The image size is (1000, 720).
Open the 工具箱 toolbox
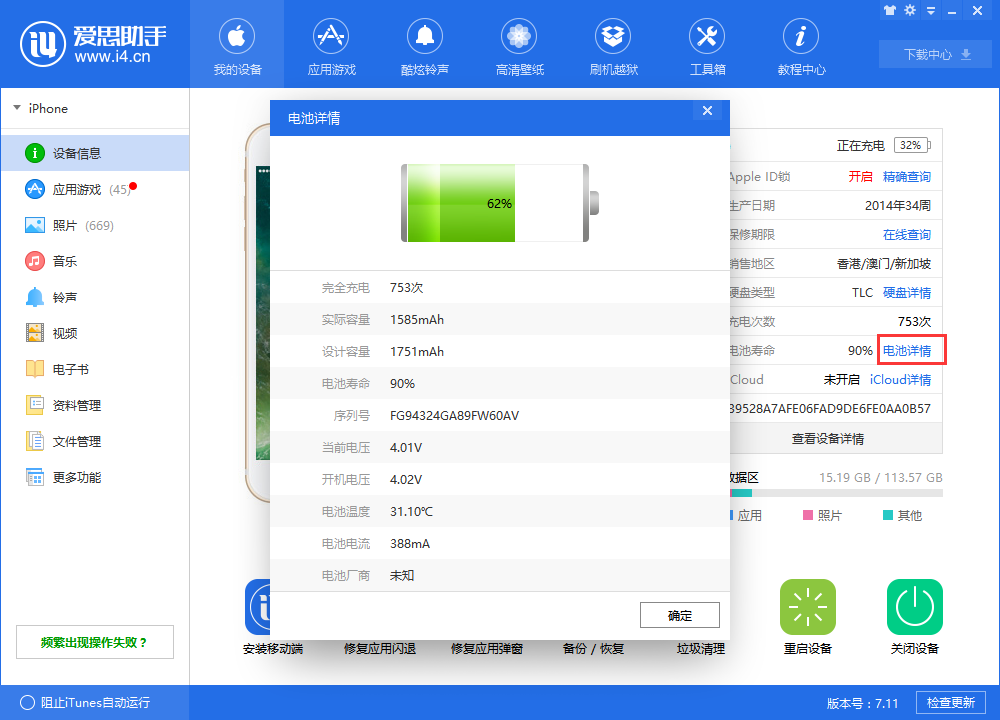707,45
